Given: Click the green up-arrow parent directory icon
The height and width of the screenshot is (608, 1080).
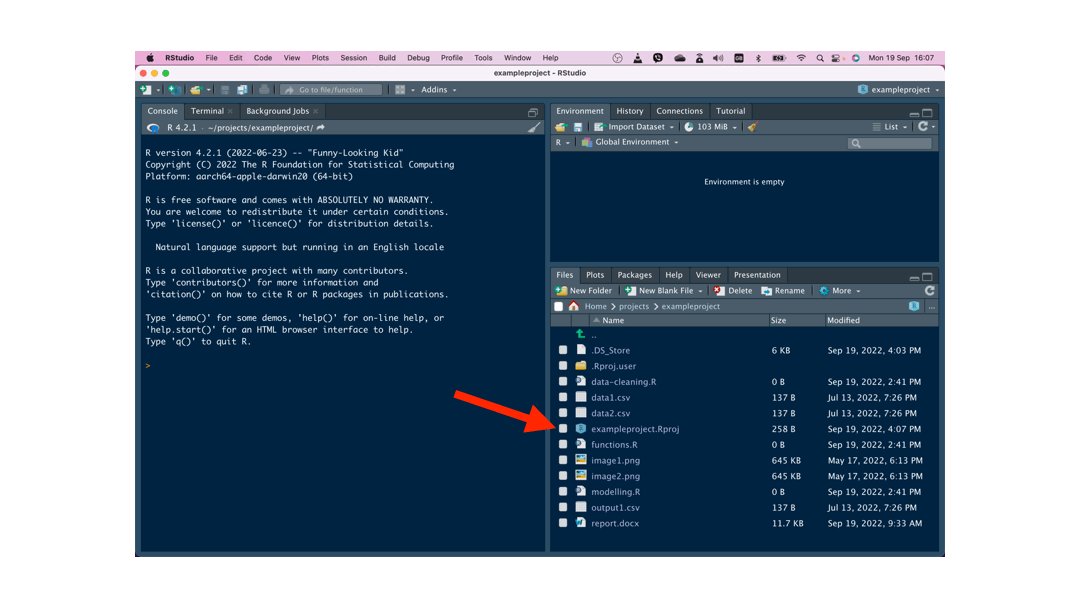Looking at the screenshot, I should [581, 334].
